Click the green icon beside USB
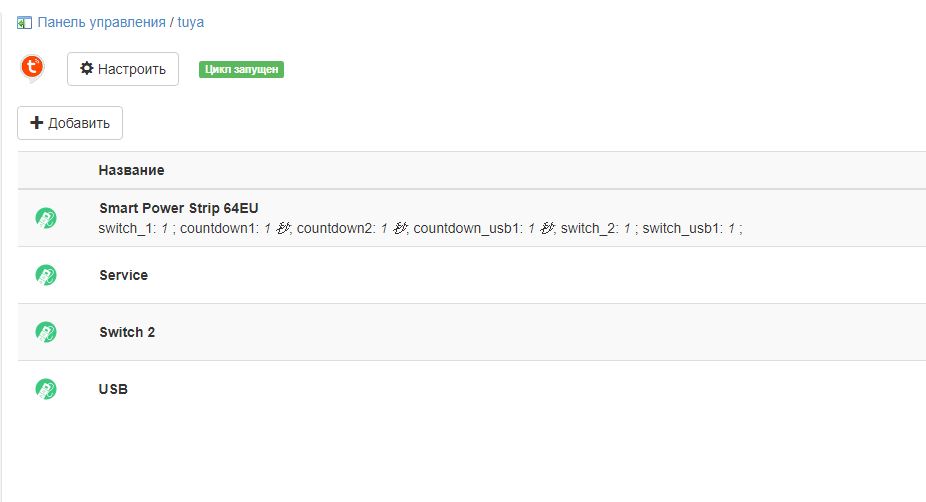Image resolution: width=926 pixels, height=502 pixels. coord(46,389)
